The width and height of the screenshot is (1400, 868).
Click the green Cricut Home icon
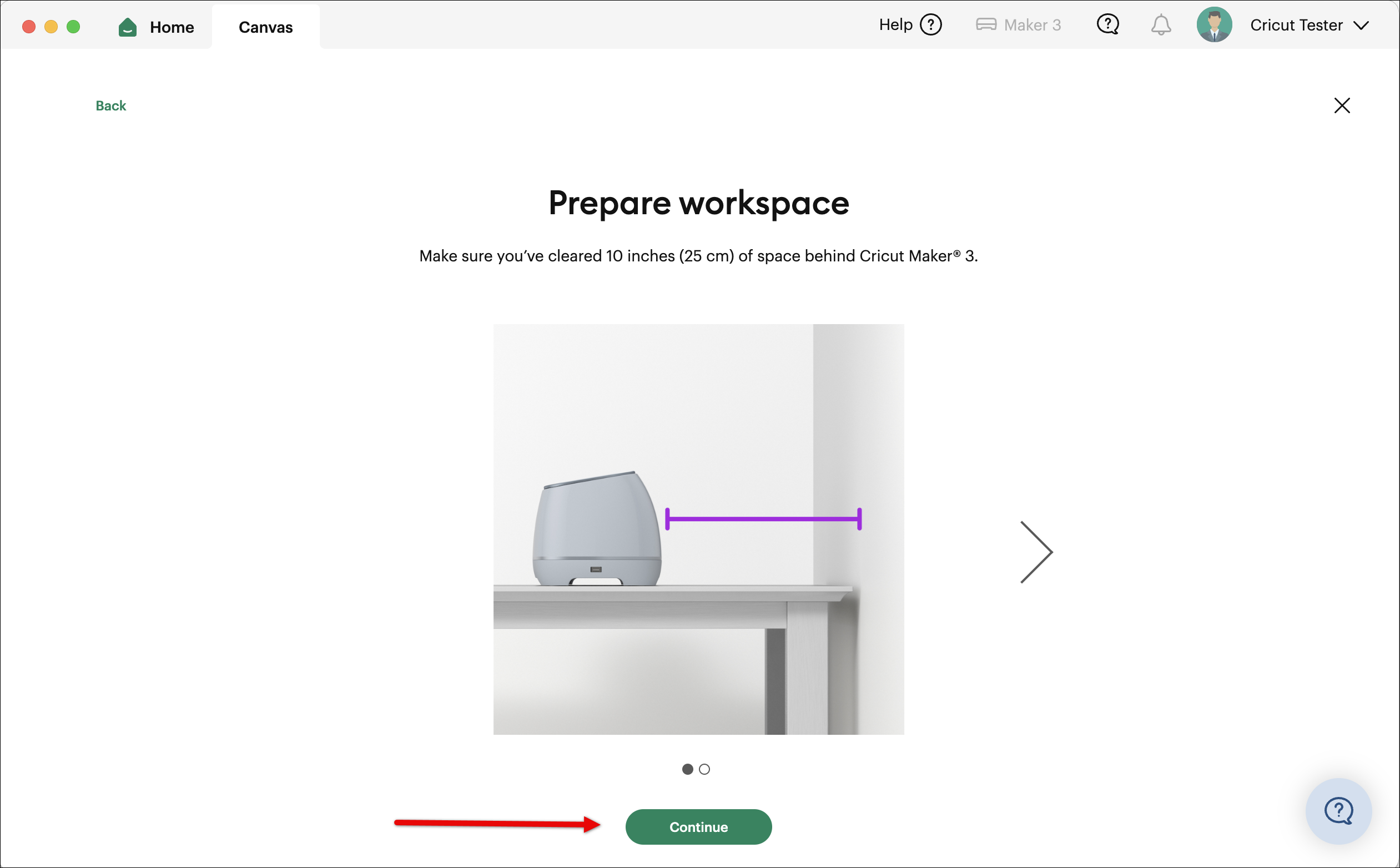click(127, 27)
